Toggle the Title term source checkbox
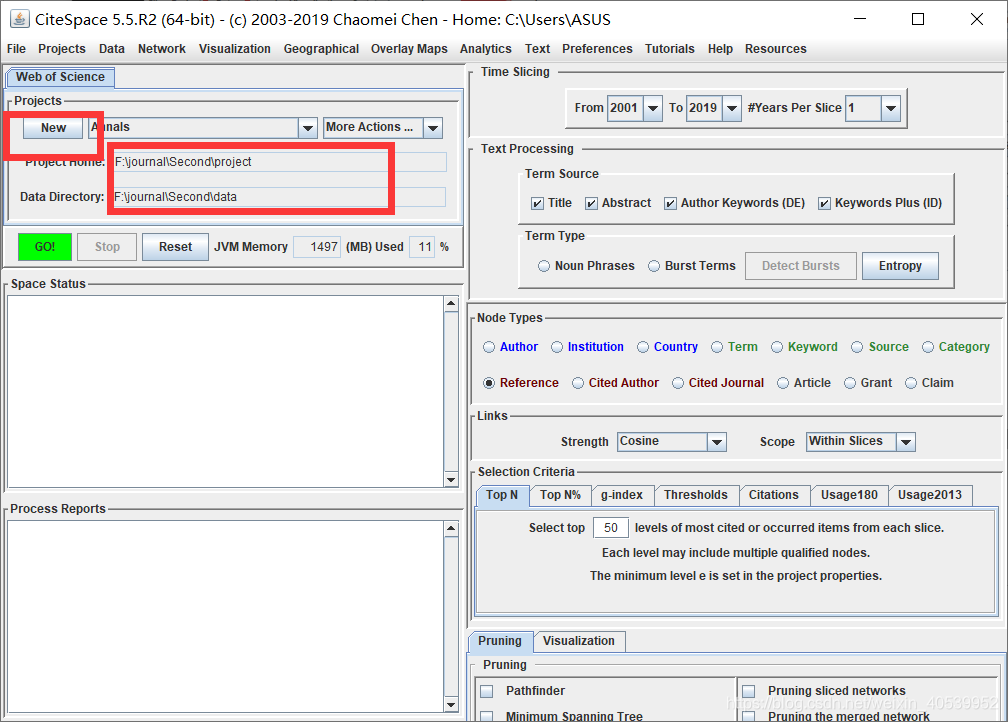This screenshot has width=1008, height=722. coord(537,203)
